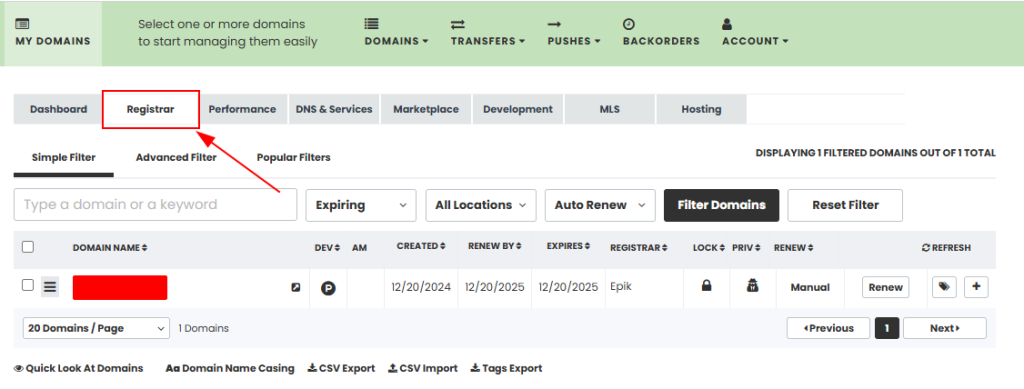Tick the select-all checkbox in table header

27,247
